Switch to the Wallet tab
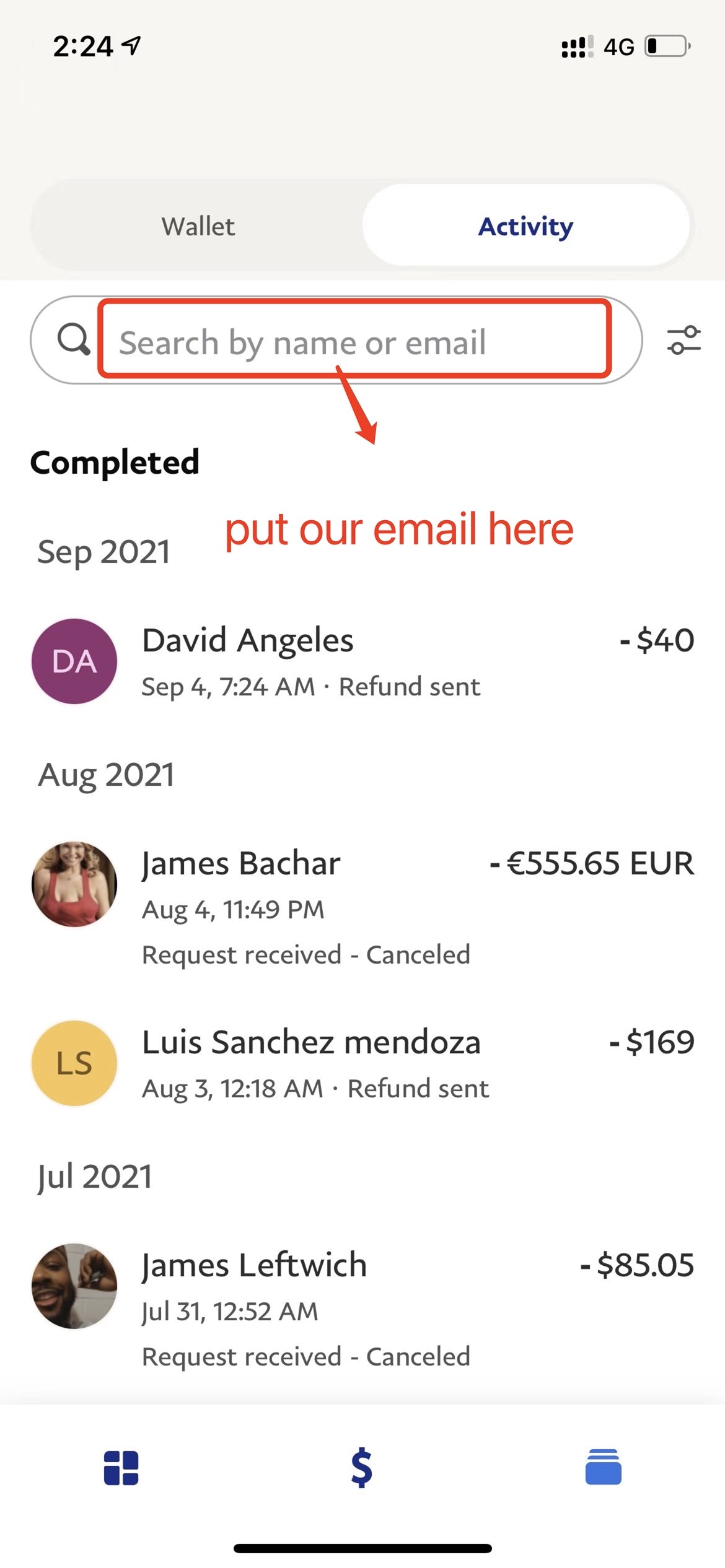 198,226
